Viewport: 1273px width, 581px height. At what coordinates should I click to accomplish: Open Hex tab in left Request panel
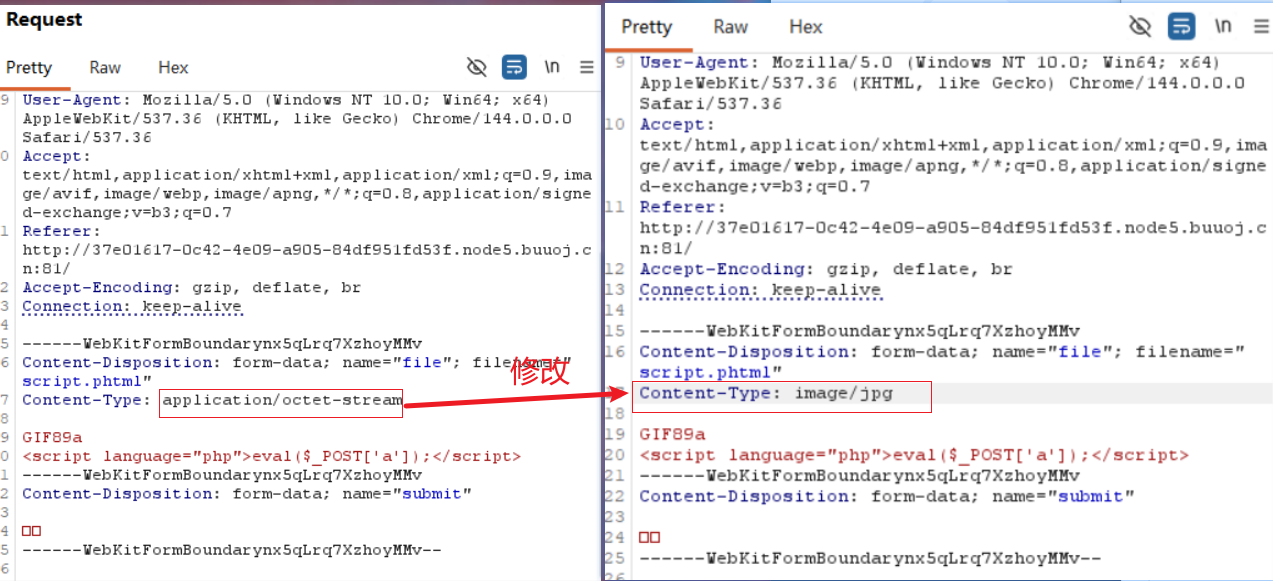173,68
